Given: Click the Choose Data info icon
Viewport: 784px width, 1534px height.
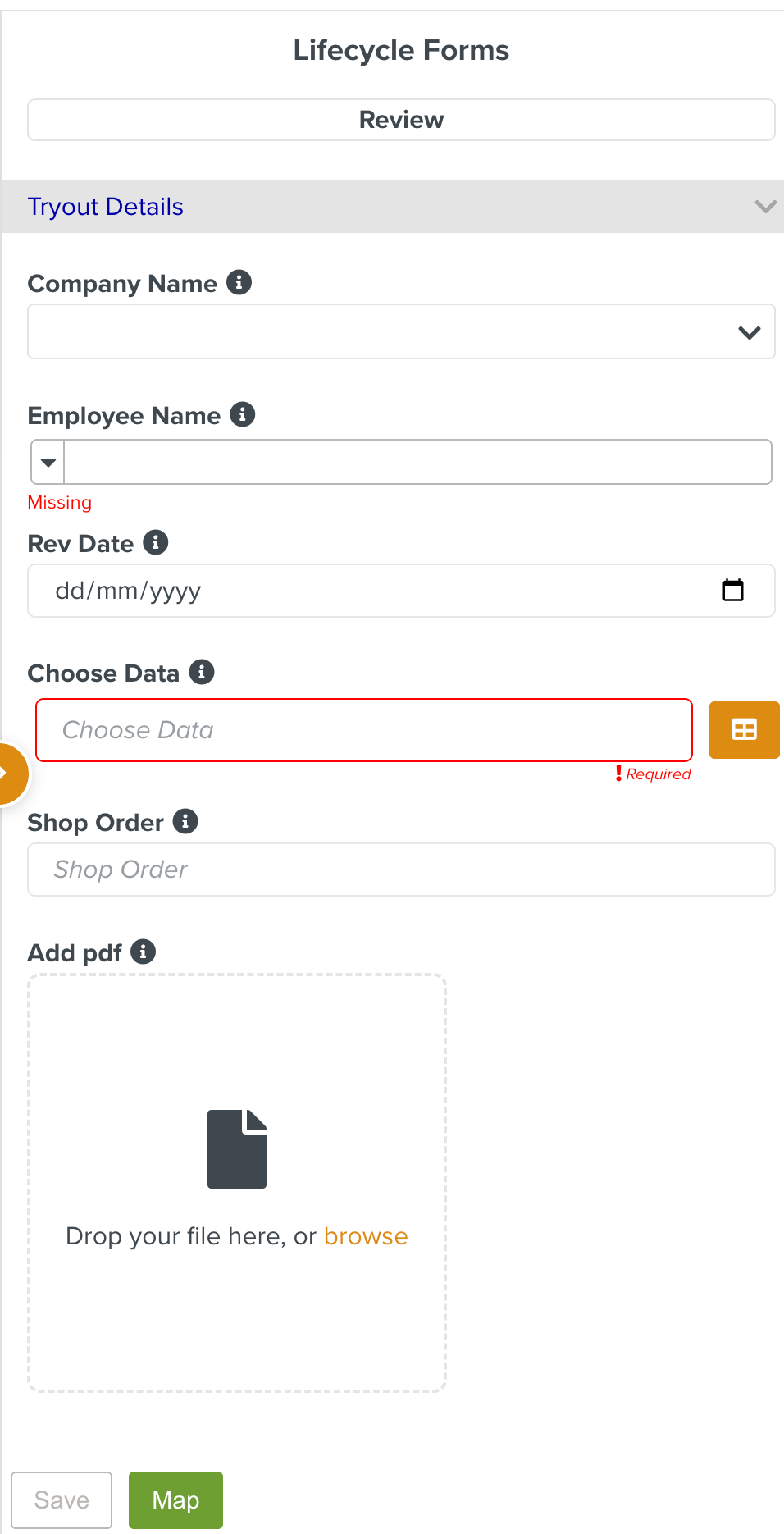Looking at the screenshot, I should click(x=202, y=672).
